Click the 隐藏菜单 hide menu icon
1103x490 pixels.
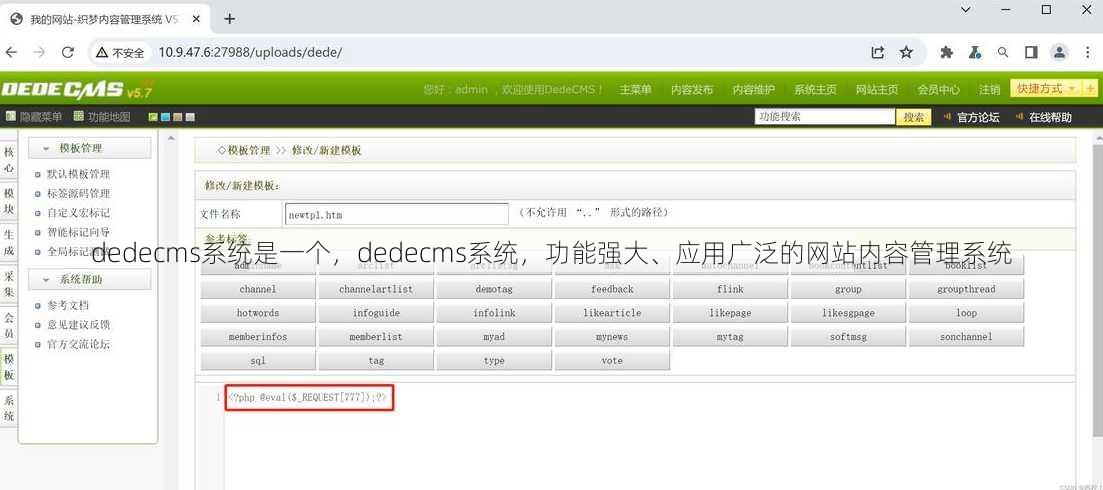coord(11,116)
